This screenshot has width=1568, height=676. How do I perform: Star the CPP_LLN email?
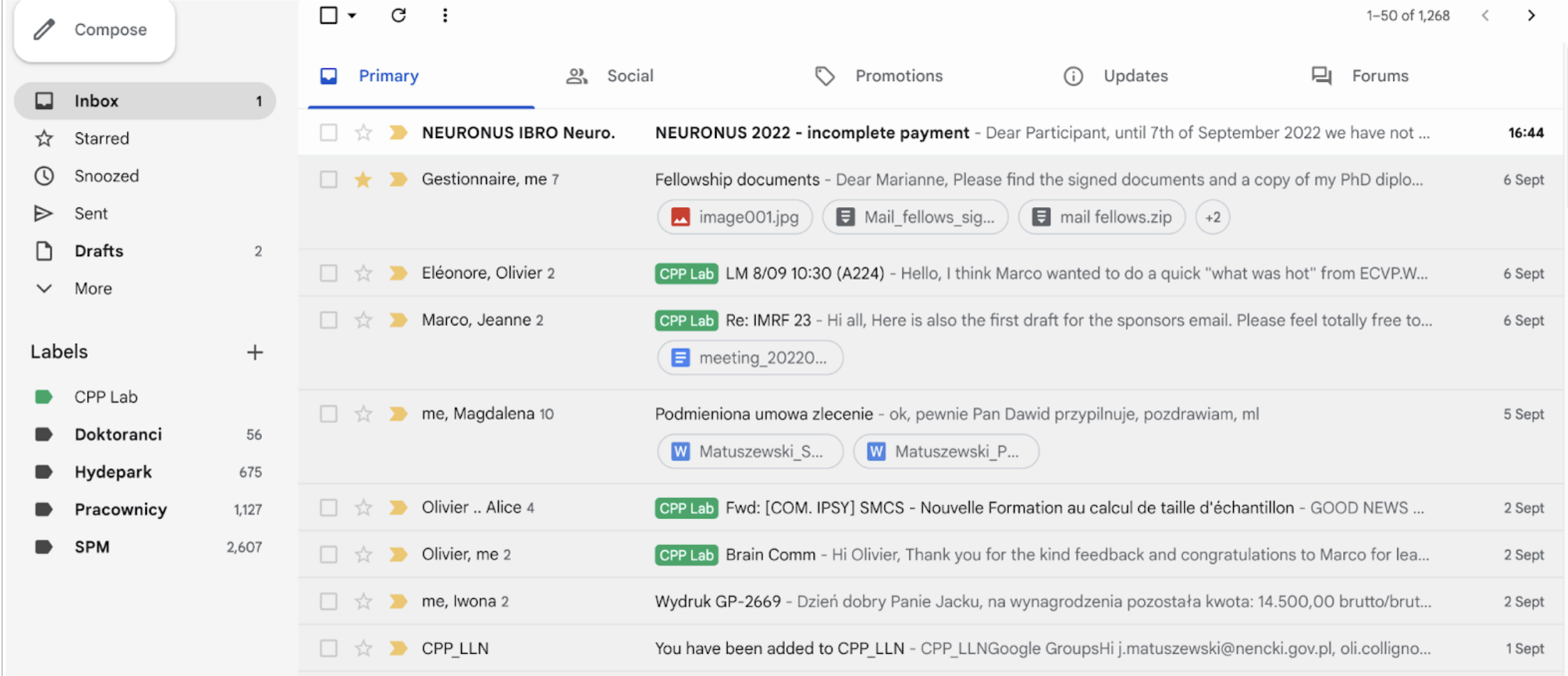[364, 649]
